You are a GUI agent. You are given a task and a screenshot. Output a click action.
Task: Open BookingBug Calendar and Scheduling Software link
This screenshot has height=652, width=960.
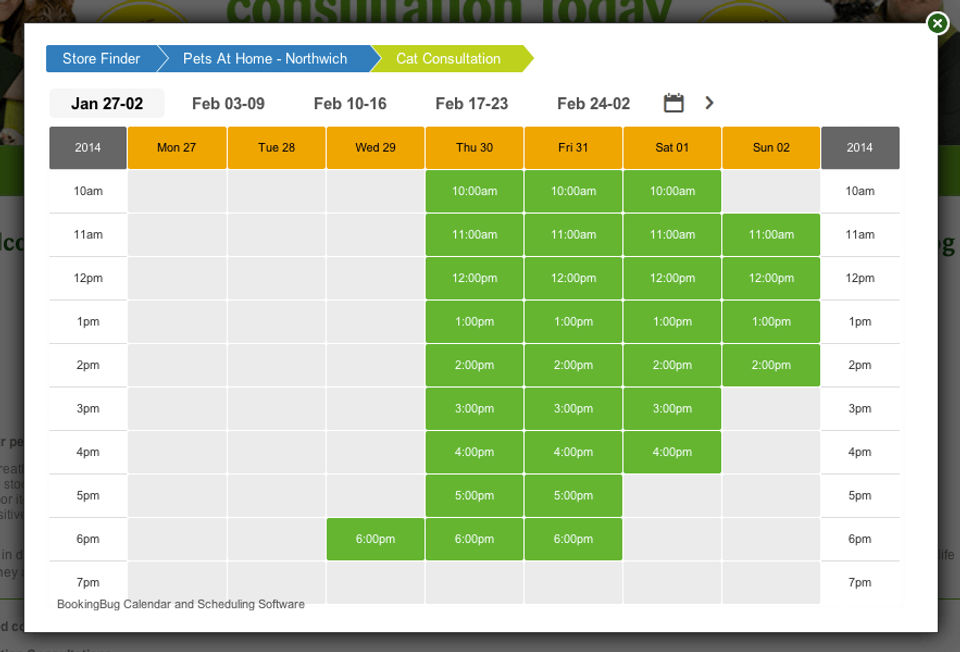(181, 604)
